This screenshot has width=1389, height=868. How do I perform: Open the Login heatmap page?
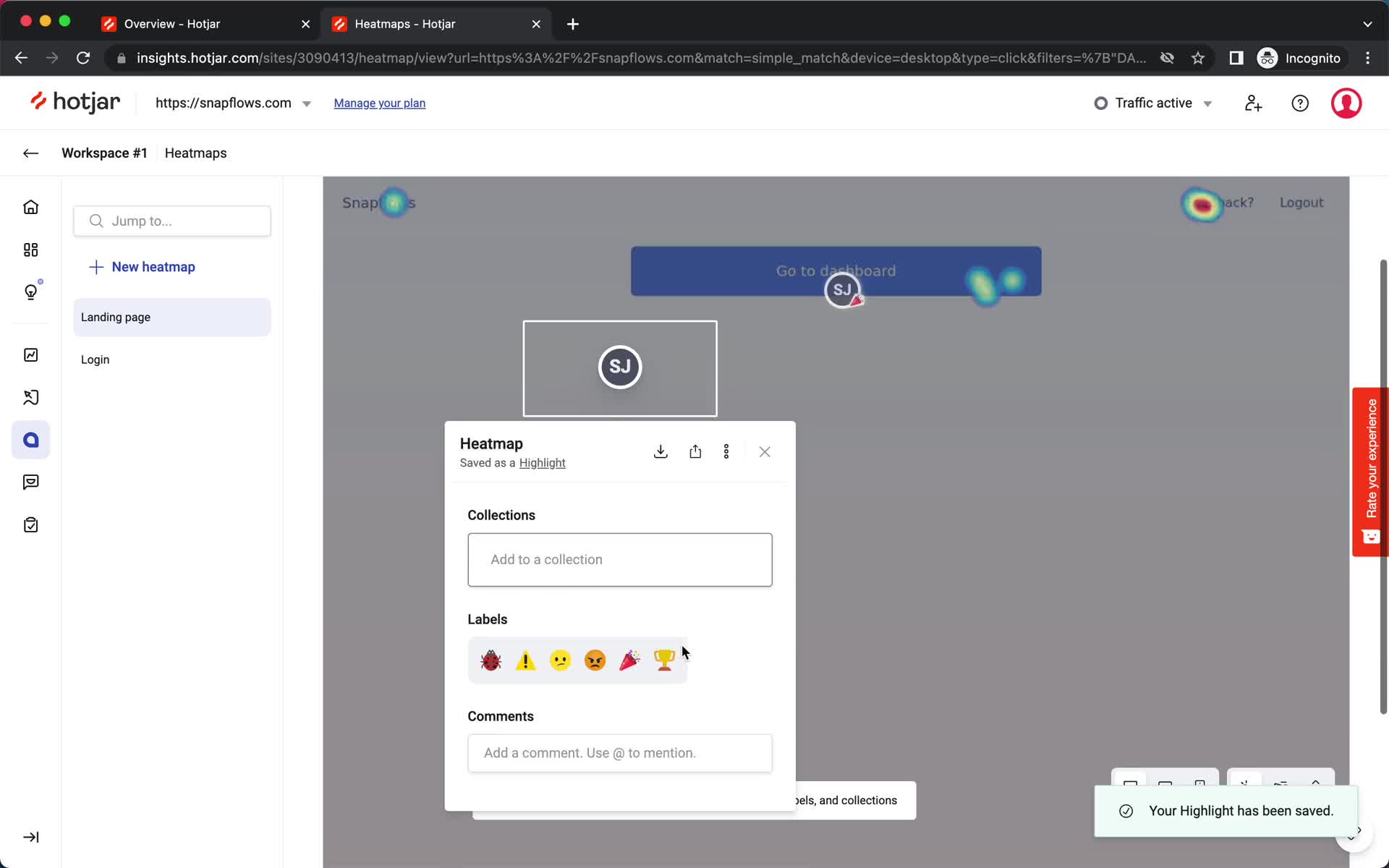point(94,358)
